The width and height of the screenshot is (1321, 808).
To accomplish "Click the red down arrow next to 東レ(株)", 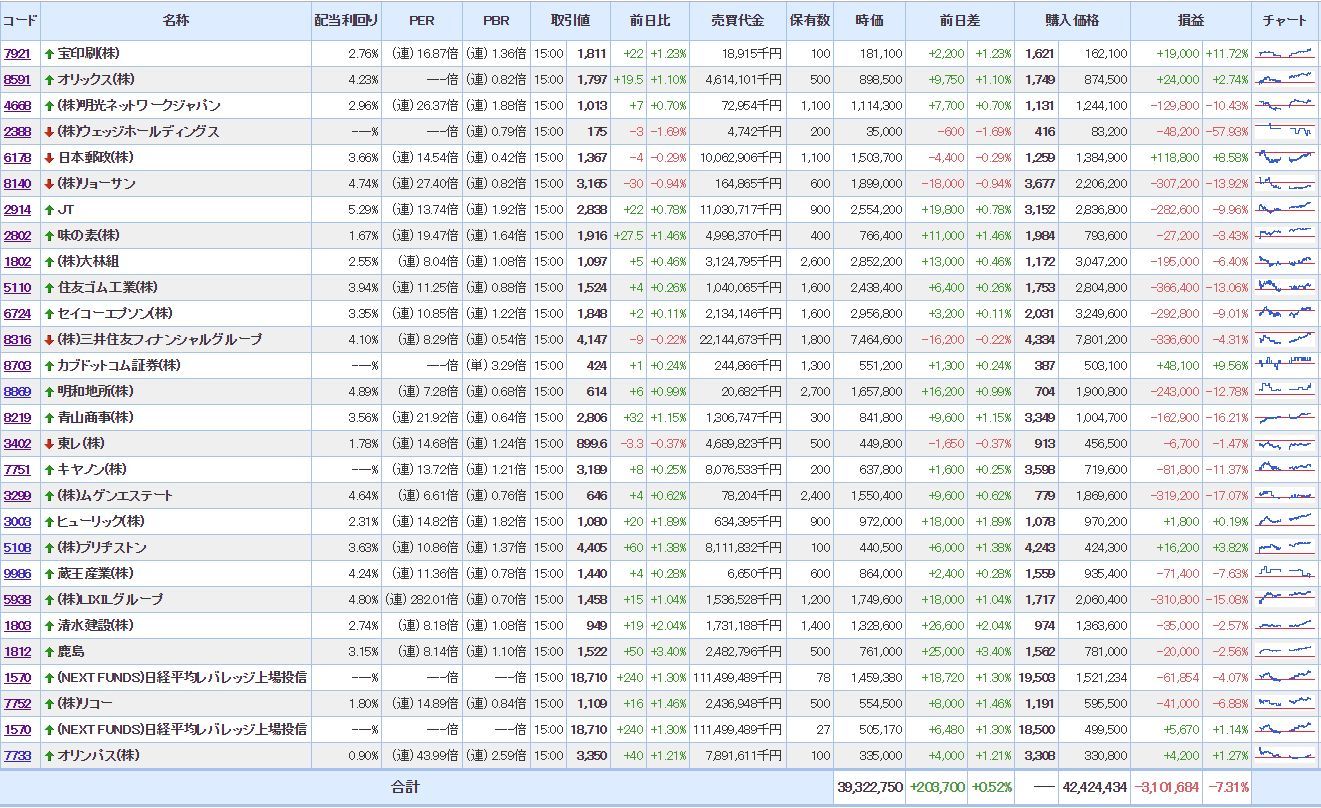I will click(x=49, y=444).
